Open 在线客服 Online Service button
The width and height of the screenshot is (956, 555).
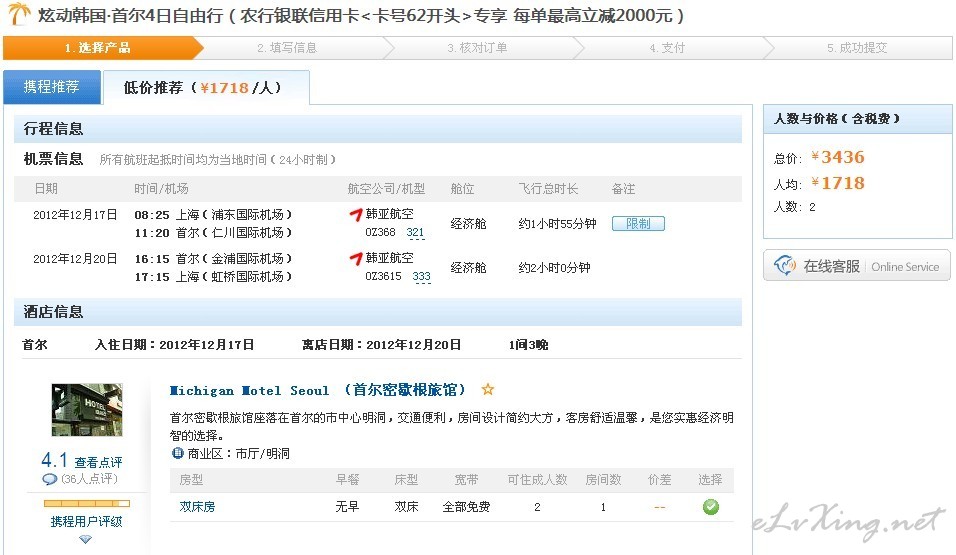click(857, 266)
